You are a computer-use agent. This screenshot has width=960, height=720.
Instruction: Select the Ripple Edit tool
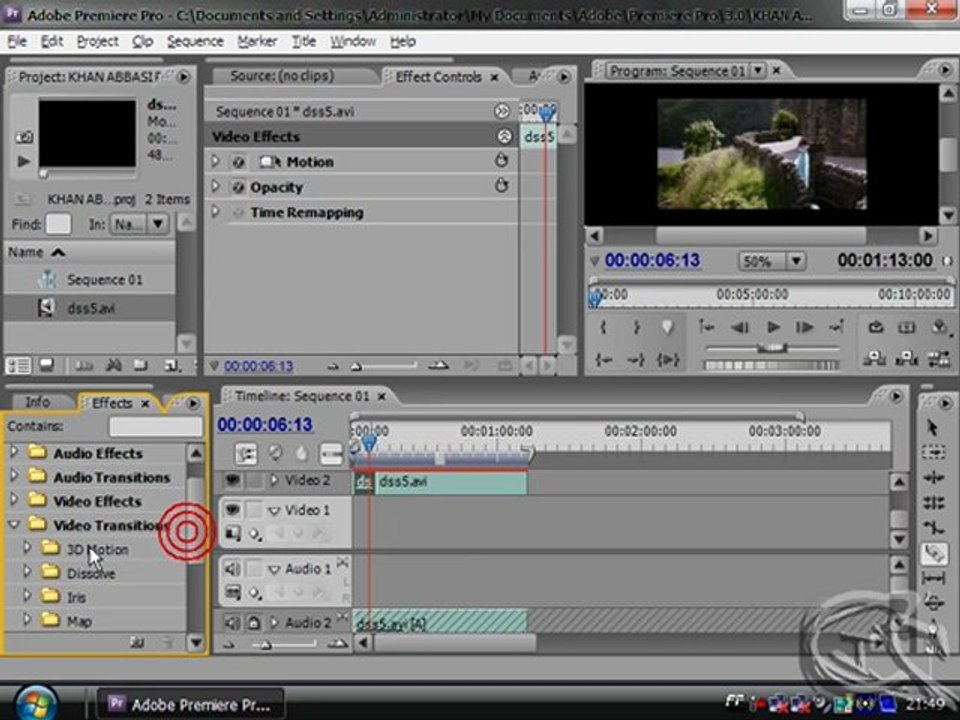[932, 478]
